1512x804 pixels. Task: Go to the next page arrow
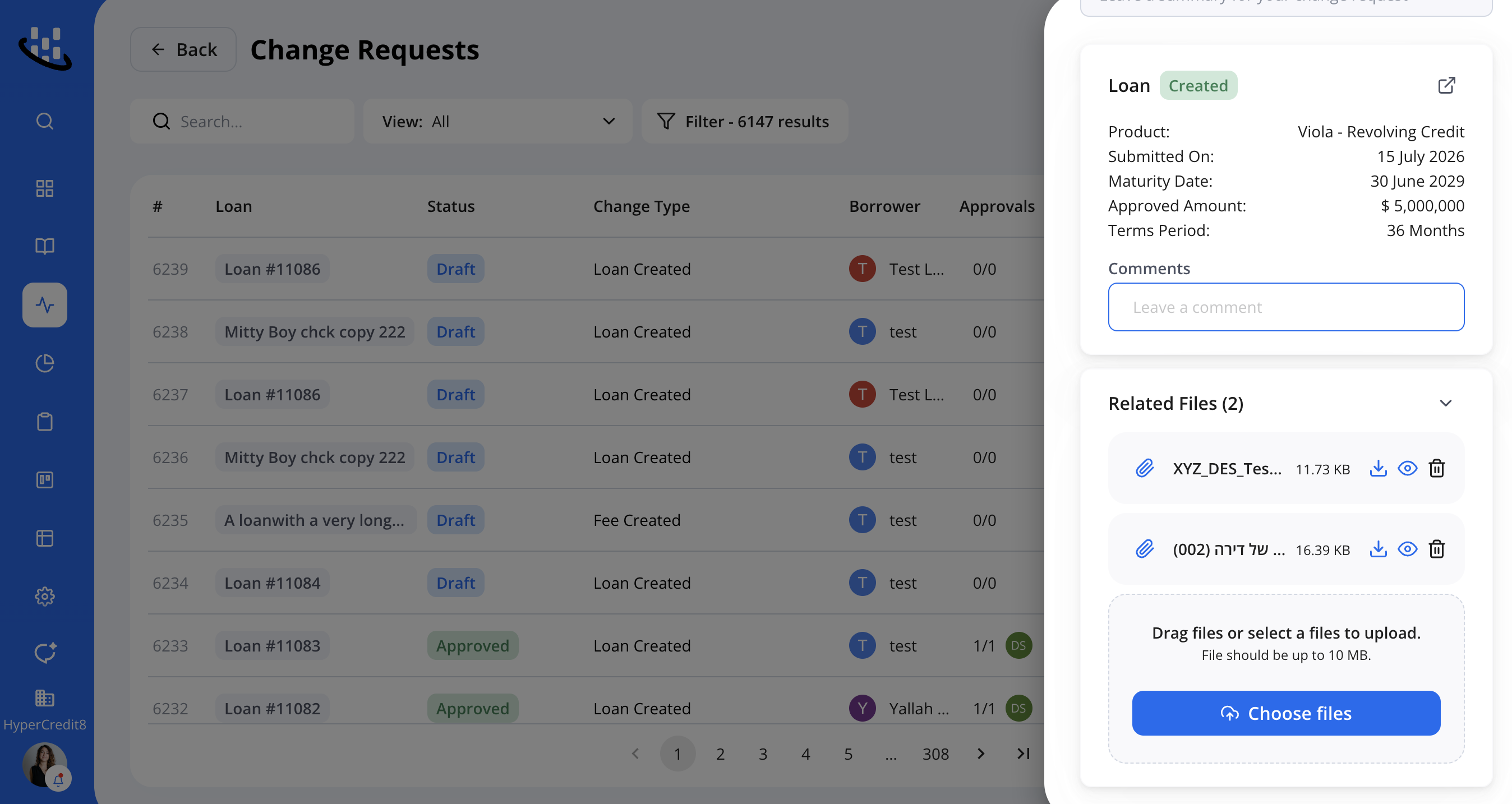(981, 754)
